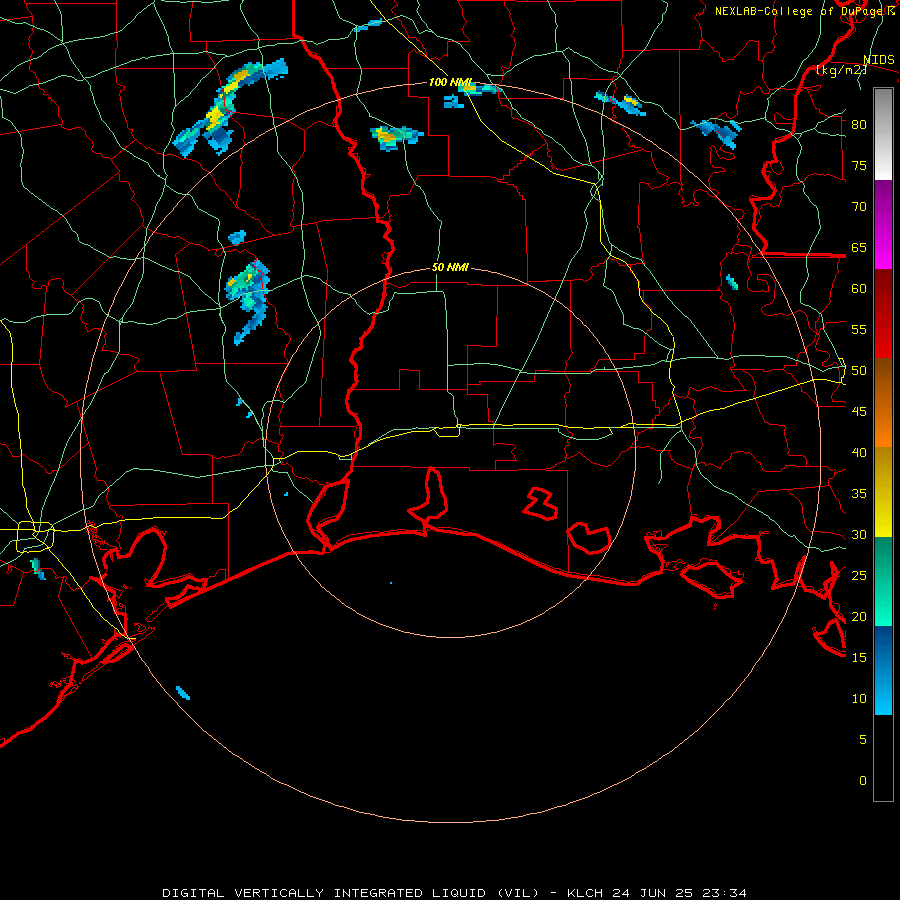Click the 50 value on the scale
Image resolution: width=900 pixels, height=900 pixels.
point(859,371)
